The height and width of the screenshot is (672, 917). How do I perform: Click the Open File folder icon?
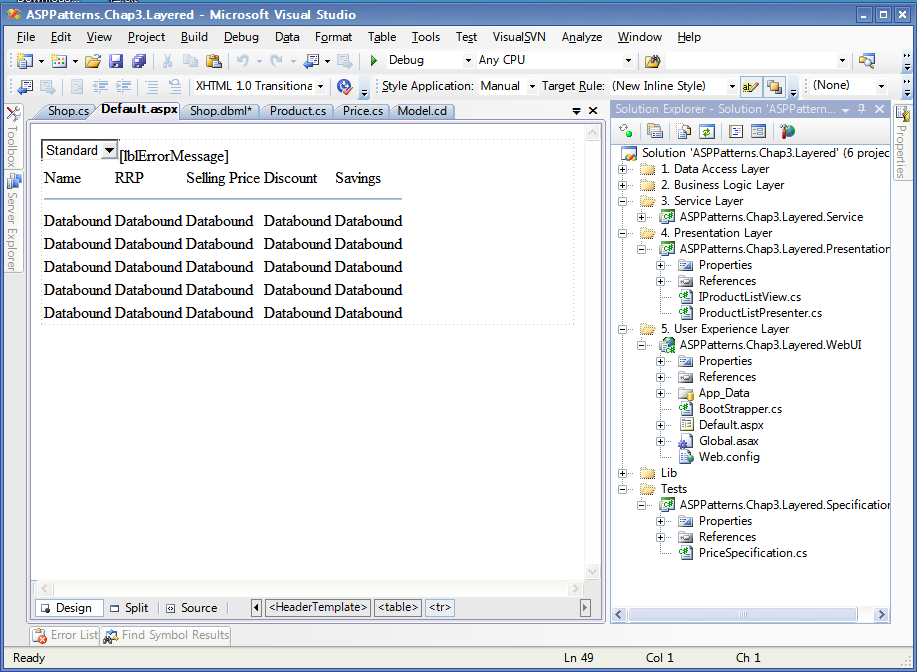(x=93, y=60)
